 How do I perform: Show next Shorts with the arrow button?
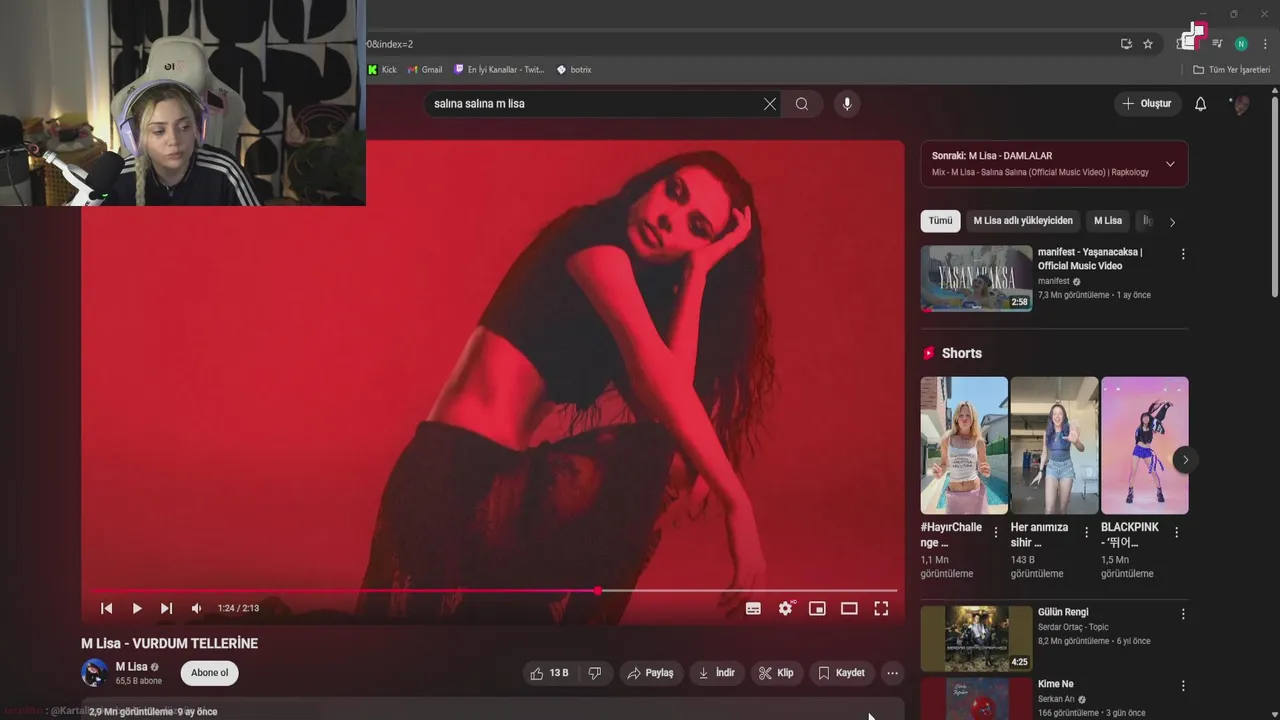pyautogui.click(x=1185, y=460)
